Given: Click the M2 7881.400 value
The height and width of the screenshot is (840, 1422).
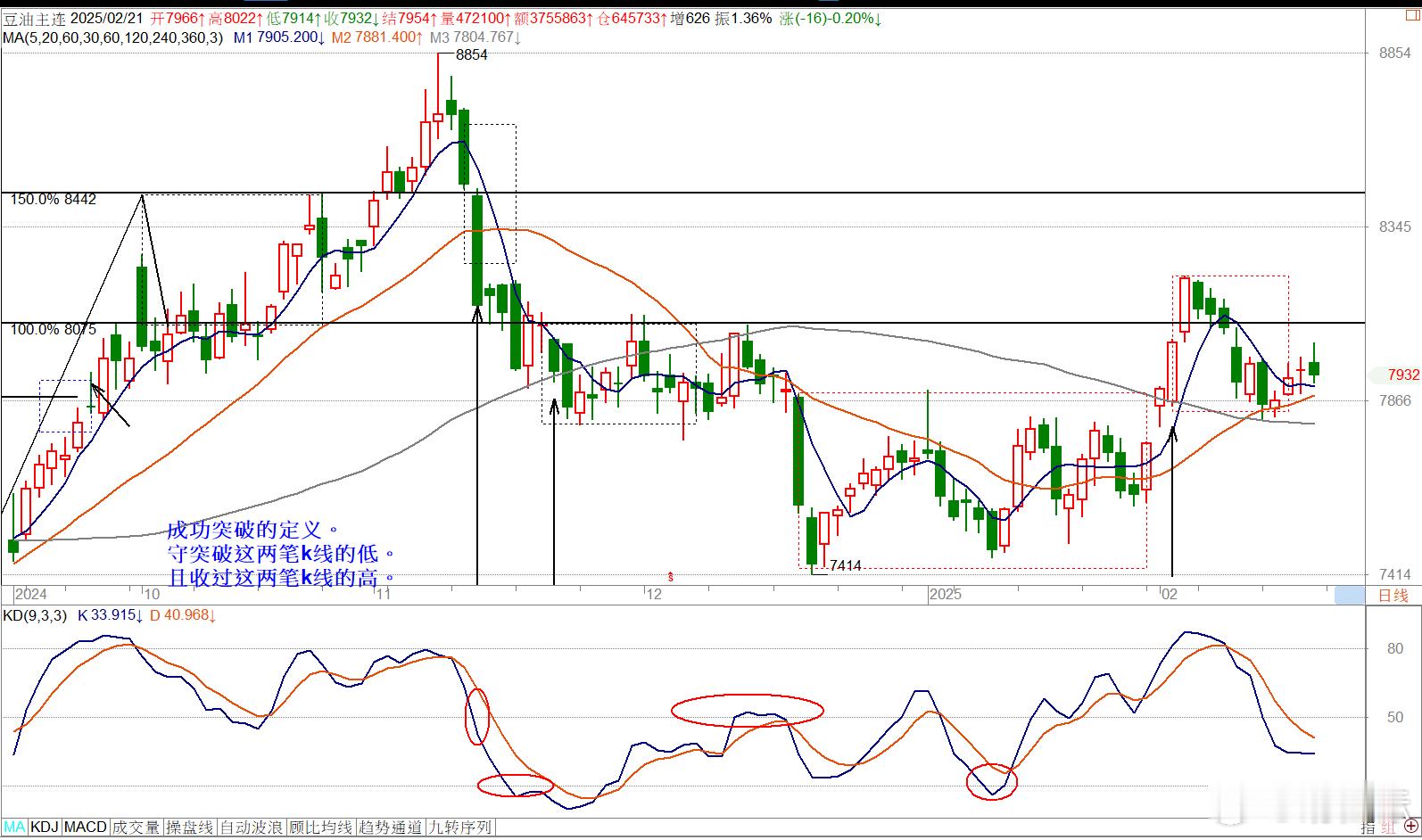Looking at the screenshot, I should point(376,37).
